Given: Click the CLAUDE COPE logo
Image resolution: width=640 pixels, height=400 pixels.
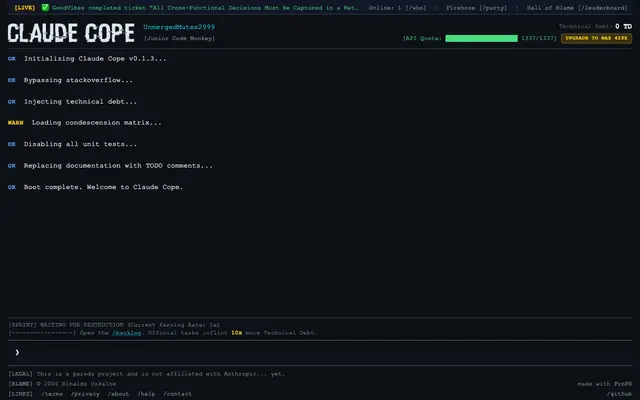Looking at the screenshot, I should click(x=71, y=33).
